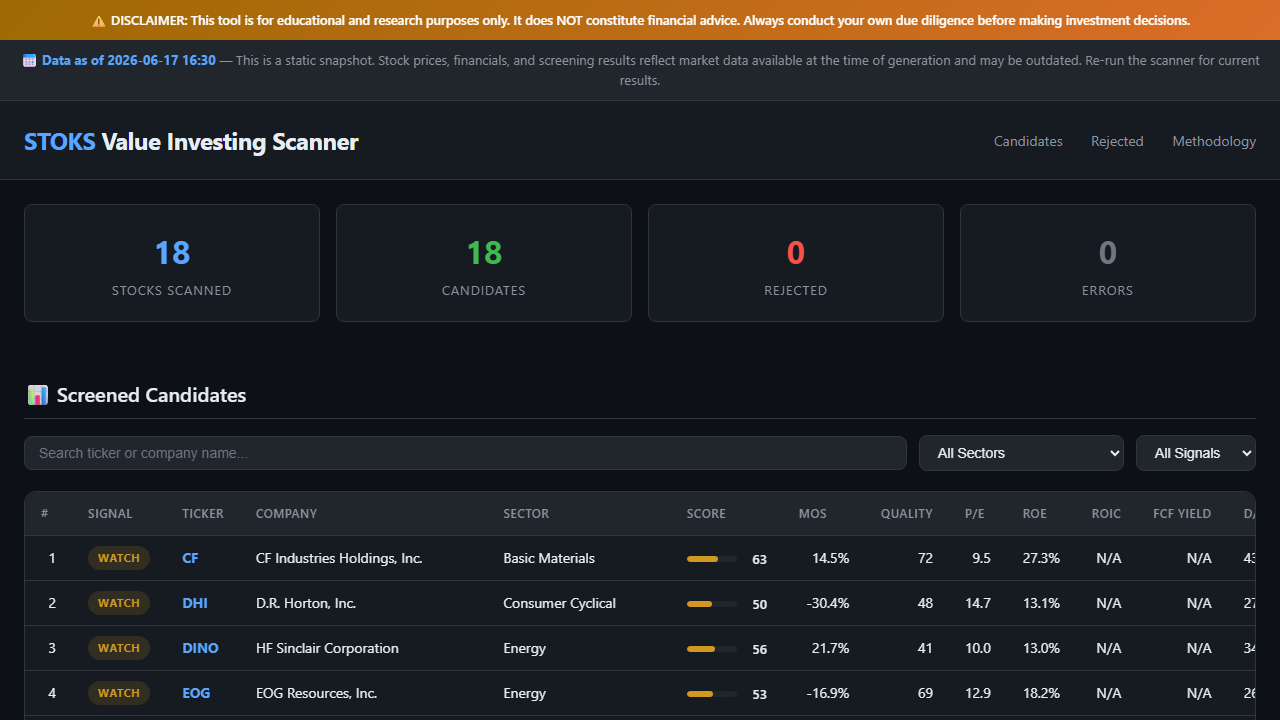The image size is (1280, 720).
Task: Open the All Sectors dropdown
Action: click(x=1021, y=453)
